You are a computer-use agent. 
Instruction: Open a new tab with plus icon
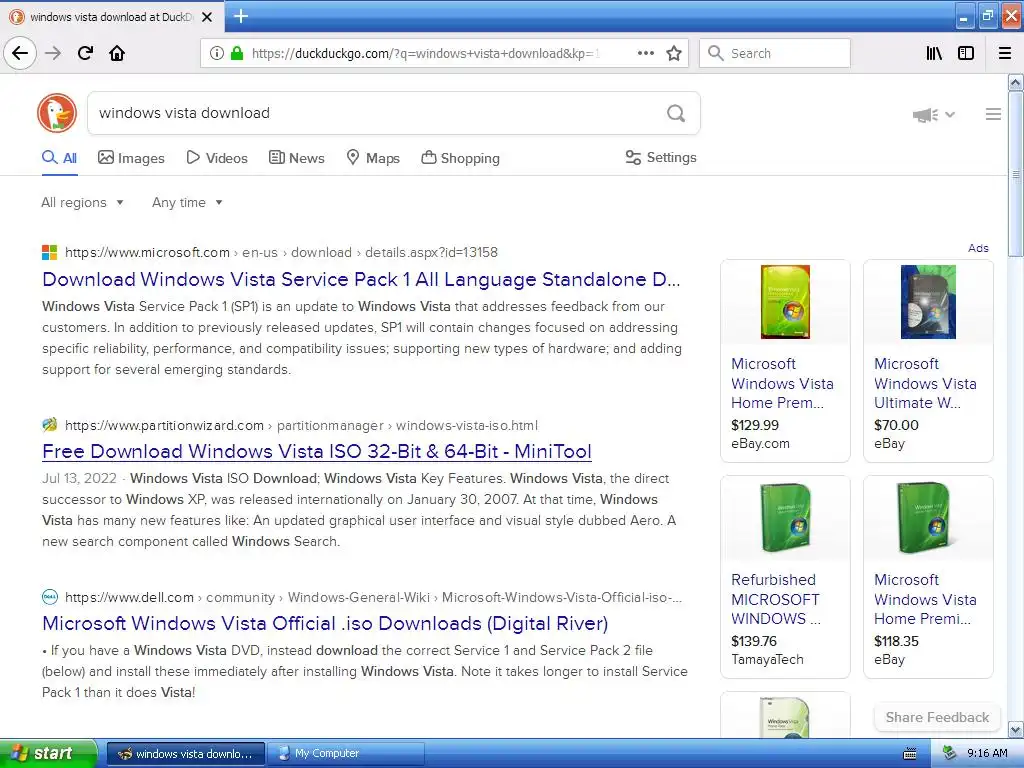tap(241, 16)
